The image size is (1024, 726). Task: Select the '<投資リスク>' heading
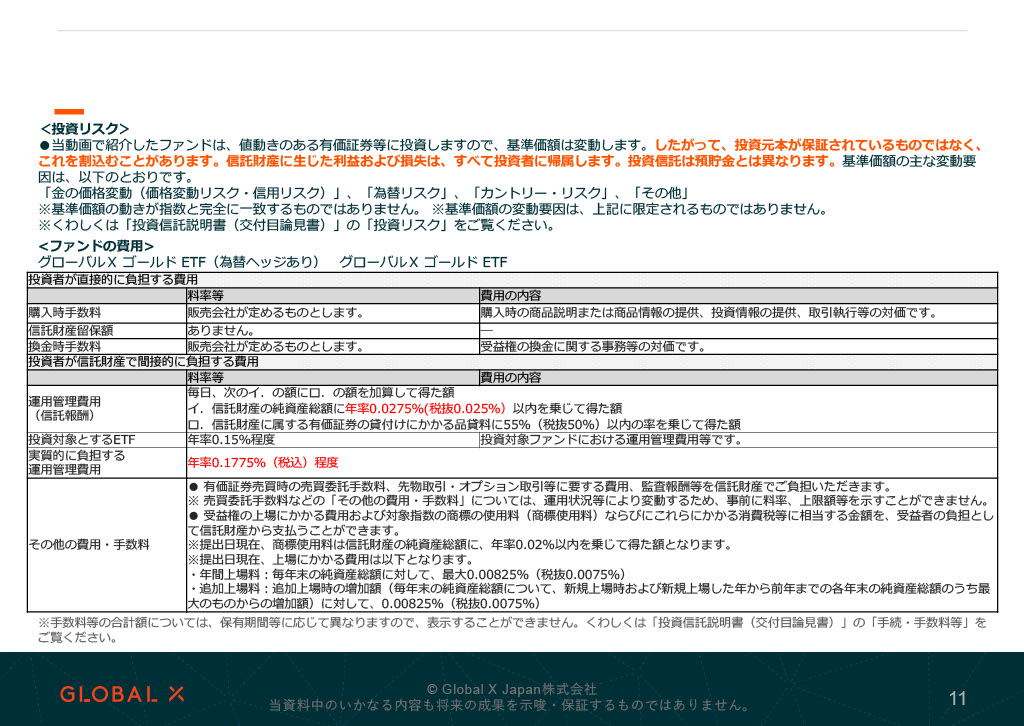tap(84, 129)
